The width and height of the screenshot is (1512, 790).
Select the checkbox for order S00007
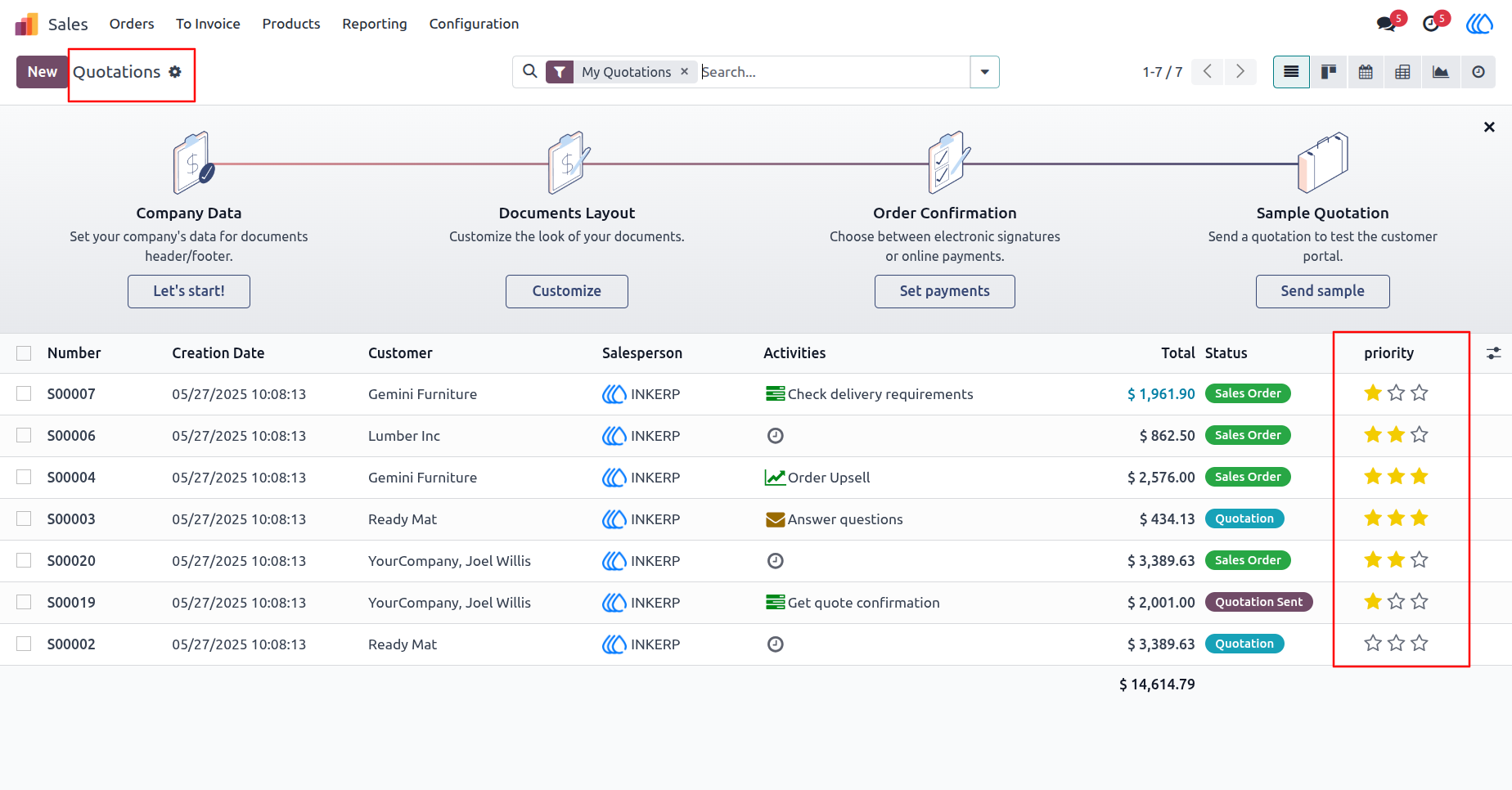click(24, 394)
